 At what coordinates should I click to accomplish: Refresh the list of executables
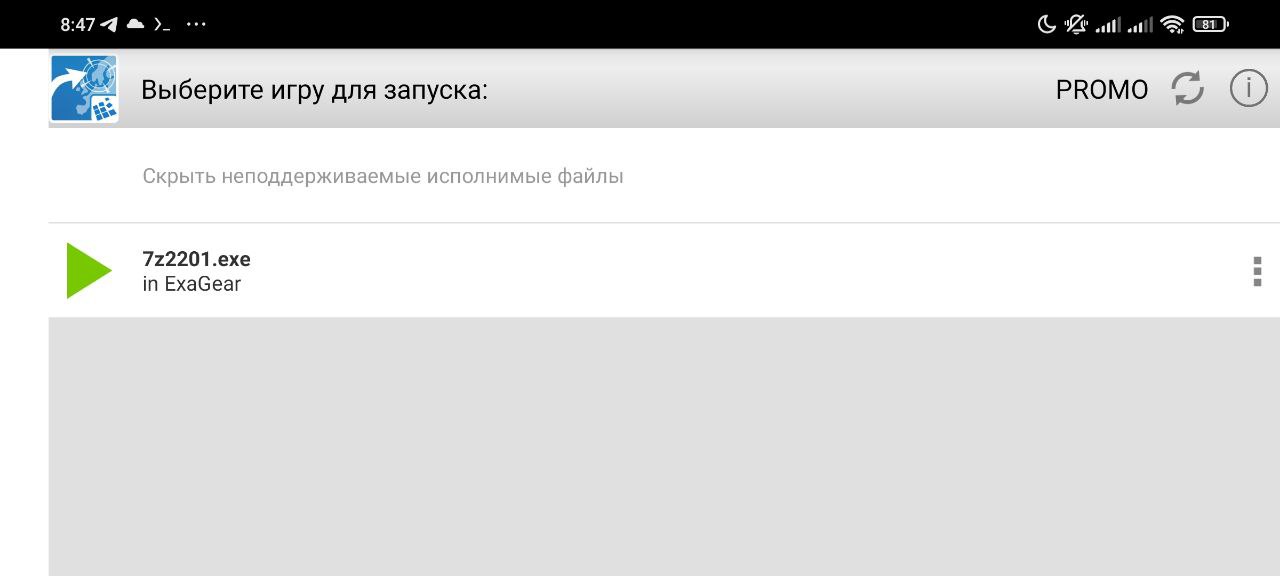(1188, 89)
